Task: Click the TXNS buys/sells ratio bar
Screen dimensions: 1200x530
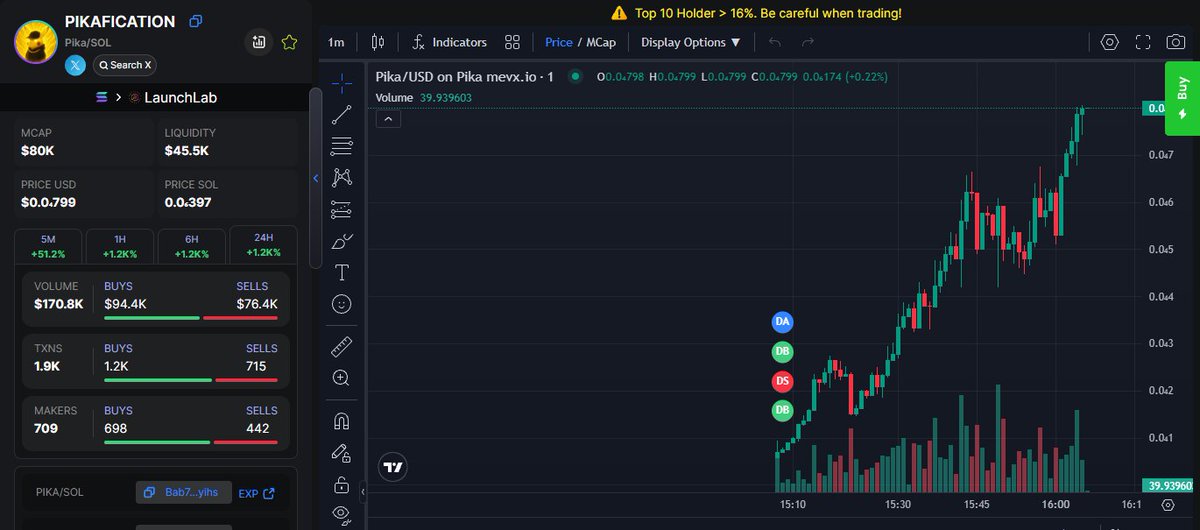Action: (191, 380)
